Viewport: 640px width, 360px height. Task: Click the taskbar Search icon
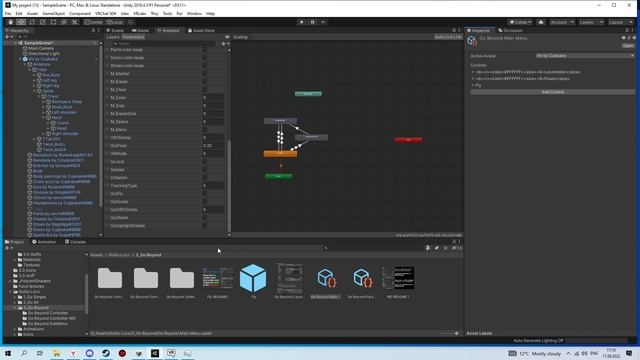point(24,353)
